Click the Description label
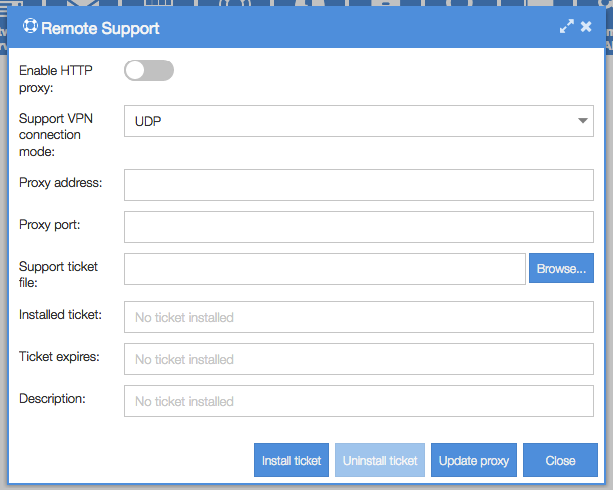613x490 pixels. coord(52,398)
